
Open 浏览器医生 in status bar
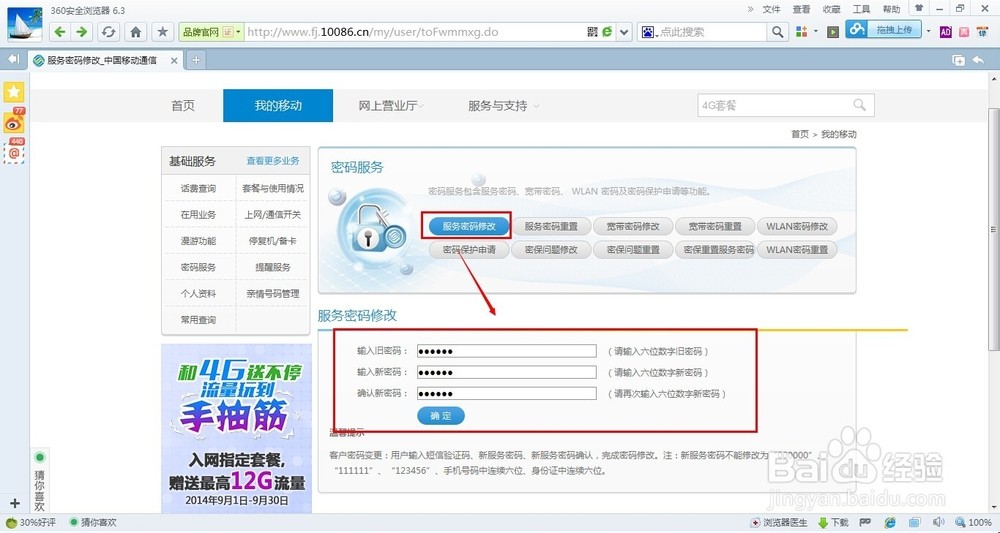tap(779, 523)
